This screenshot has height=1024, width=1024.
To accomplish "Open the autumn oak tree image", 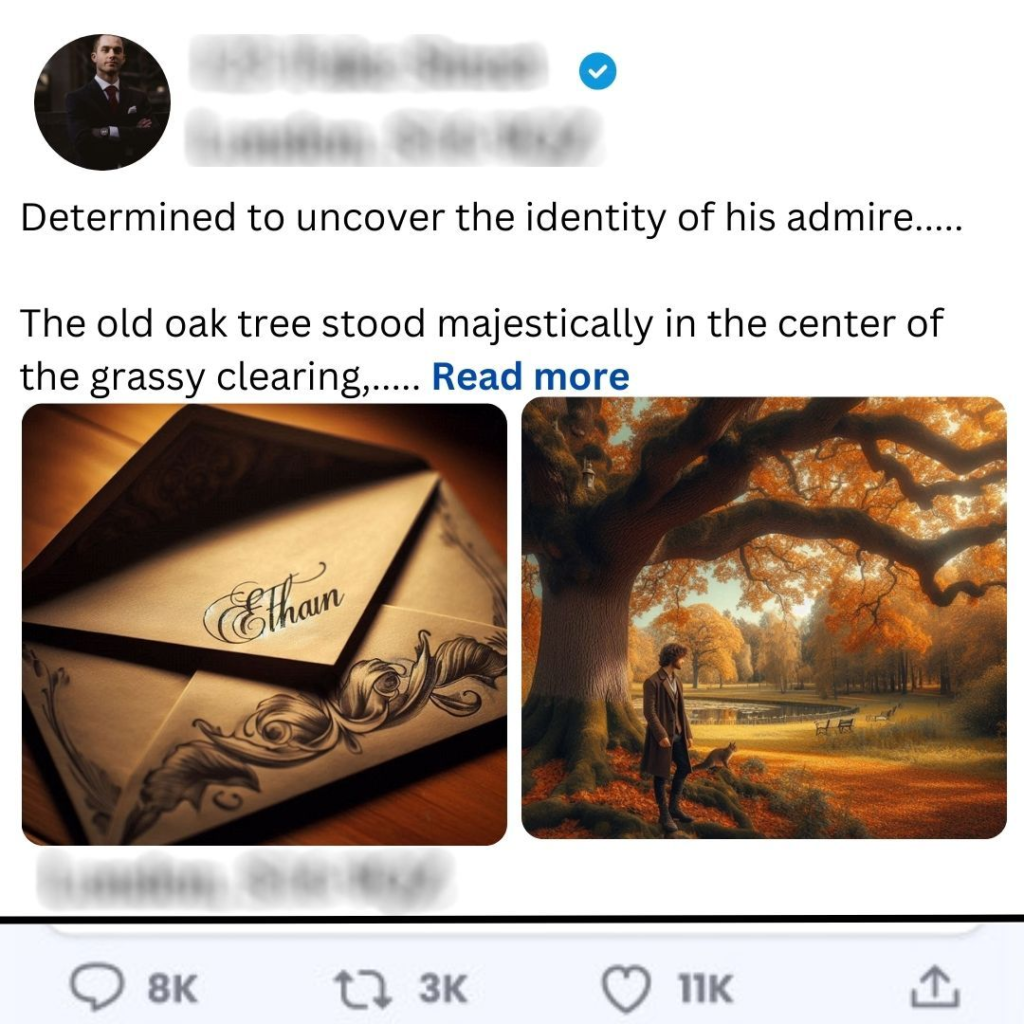I will [x=764, y=618].
